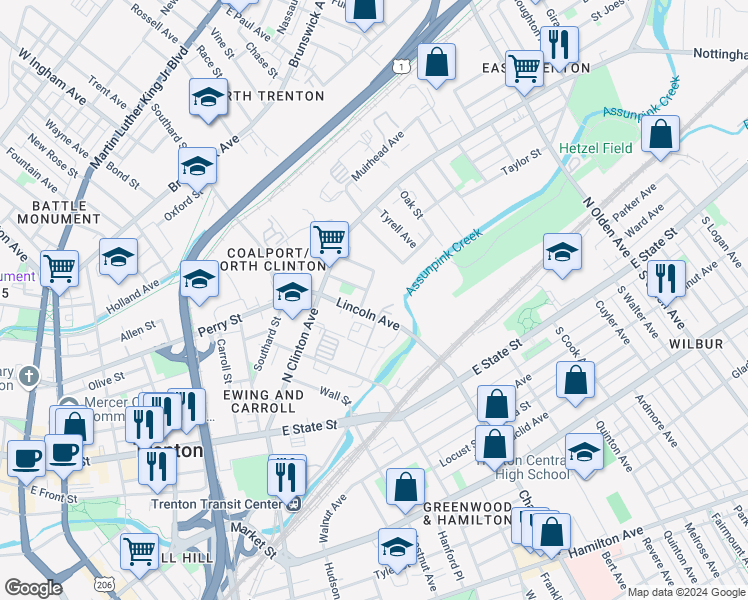Viewport: 748px width, 600px height.
Task: Click the restaurant marker at East Trenton
Action: click(x=560, y=47)
